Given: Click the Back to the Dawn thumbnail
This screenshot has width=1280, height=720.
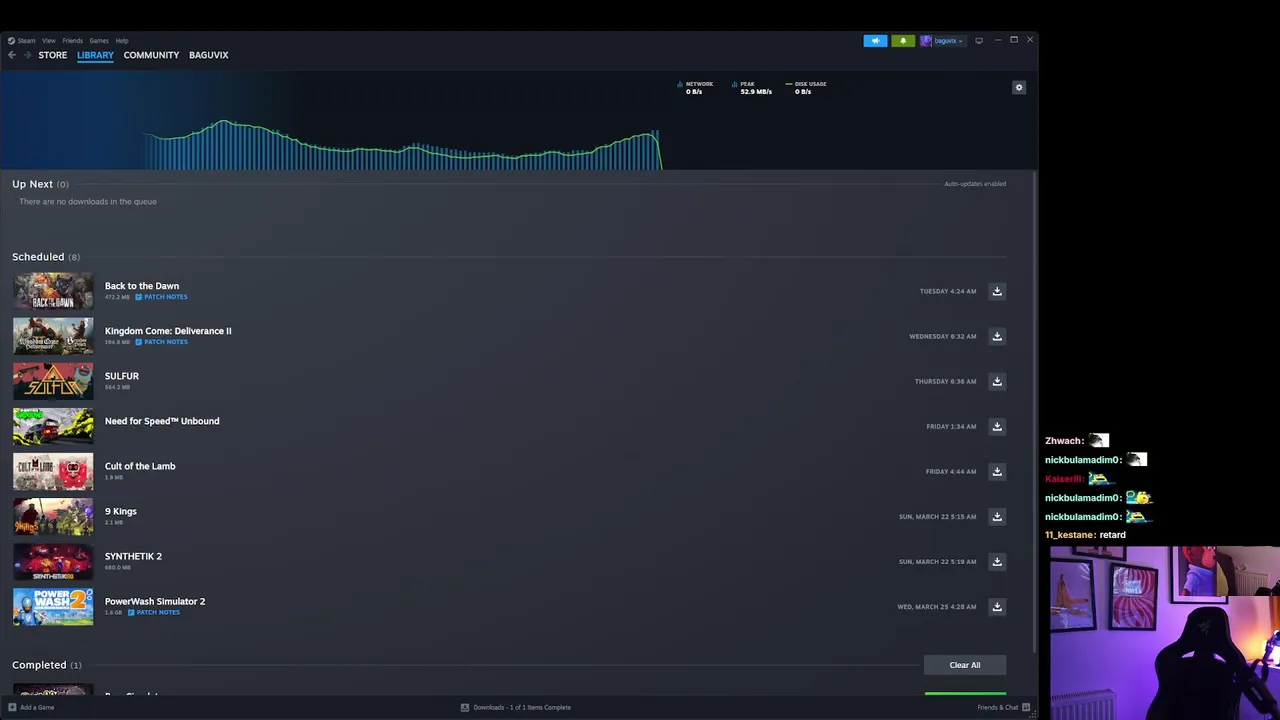Looking at the screenshot, I should point(53,291).
